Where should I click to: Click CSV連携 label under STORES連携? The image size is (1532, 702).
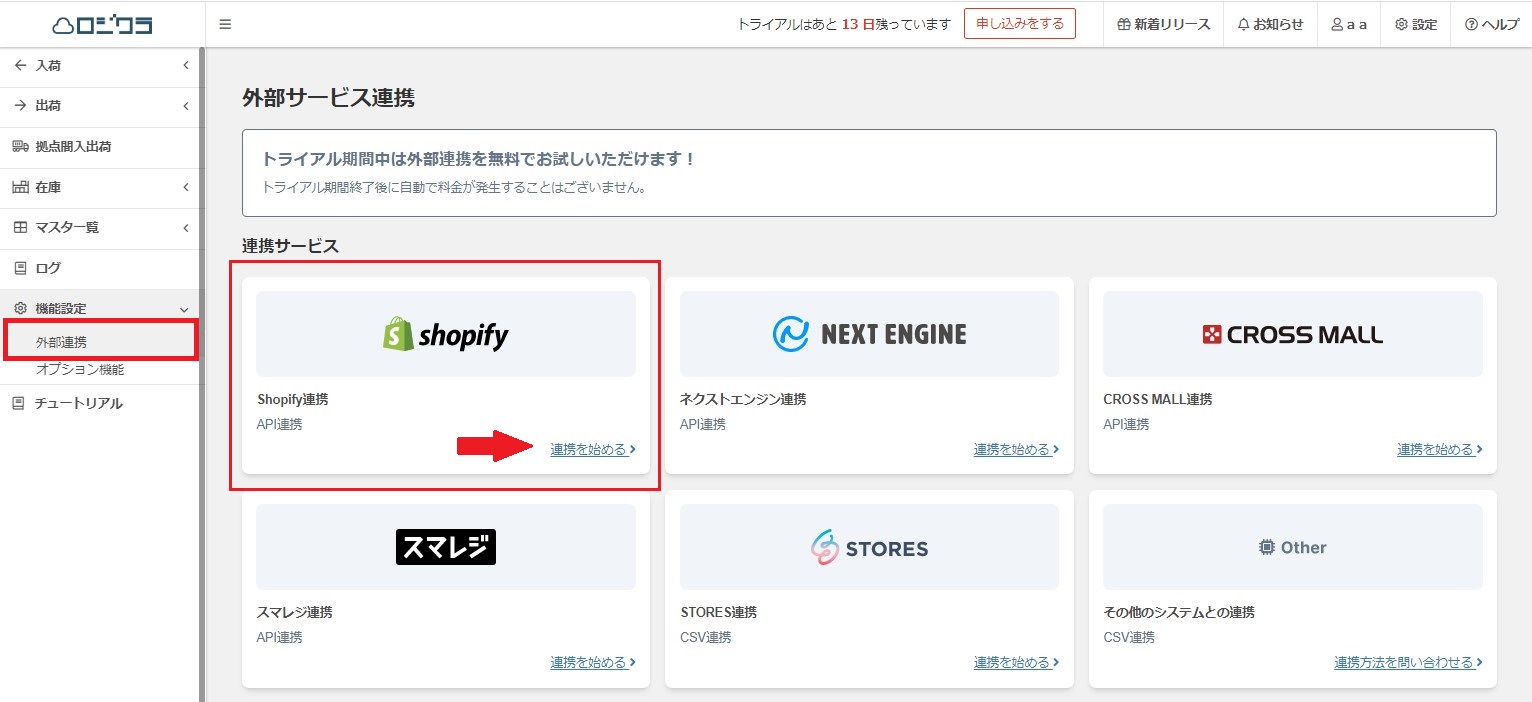coord(706,637)
